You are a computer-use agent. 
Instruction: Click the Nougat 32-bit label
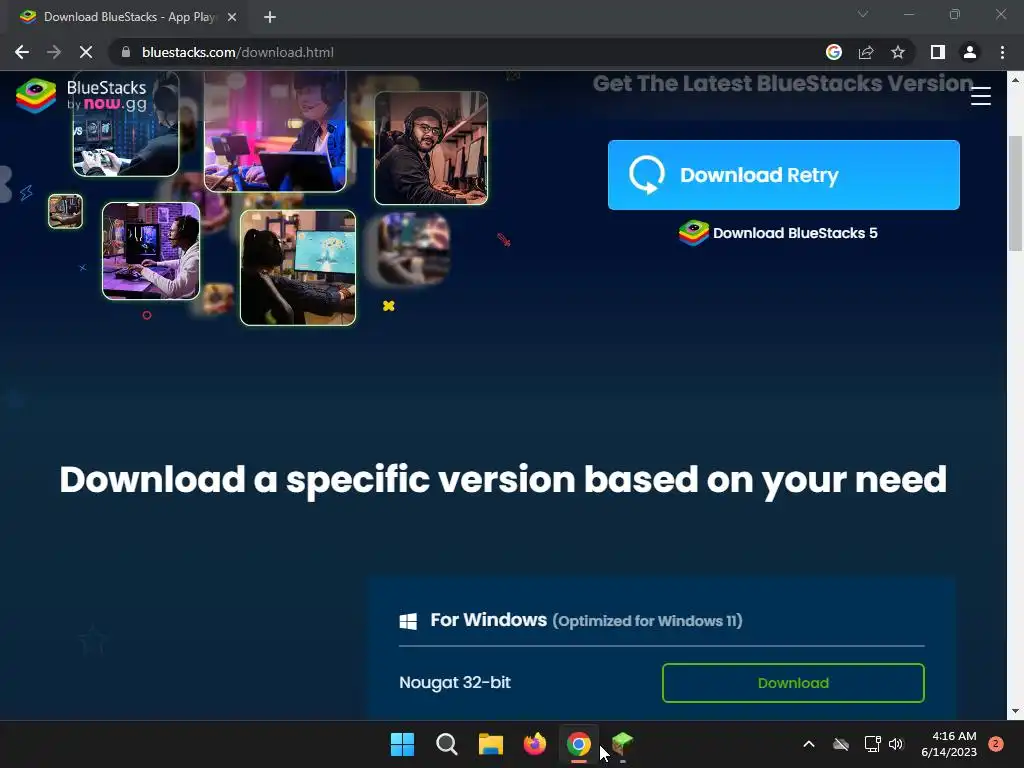[455, 682]
